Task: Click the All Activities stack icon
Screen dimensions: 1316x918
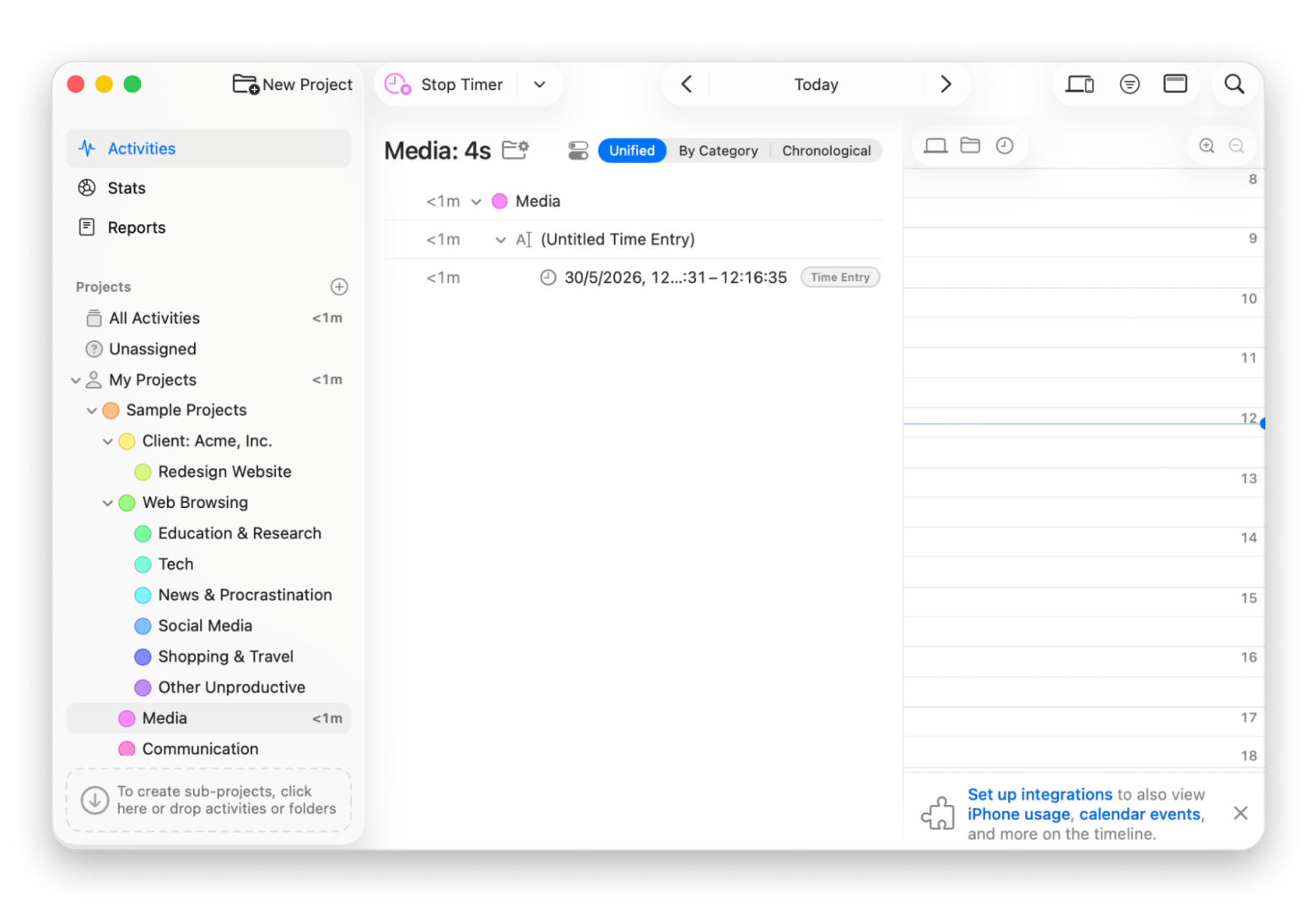Action: (x=94, y=318)
